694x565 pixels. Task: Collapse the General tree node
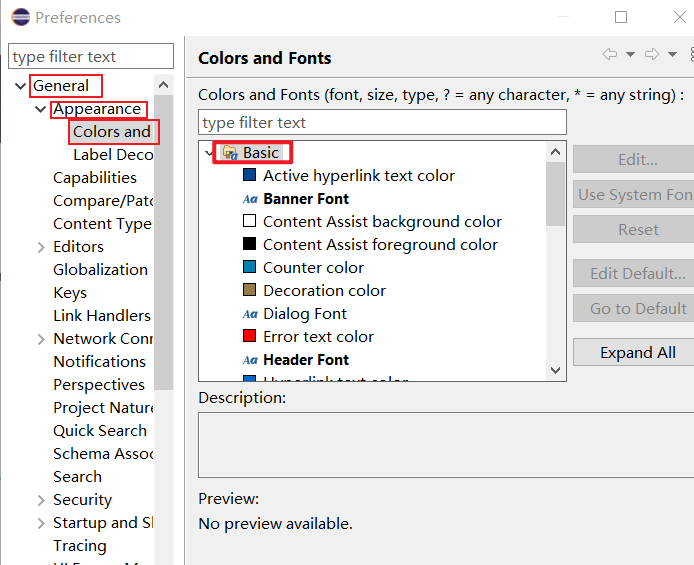[x=20, y=85]
